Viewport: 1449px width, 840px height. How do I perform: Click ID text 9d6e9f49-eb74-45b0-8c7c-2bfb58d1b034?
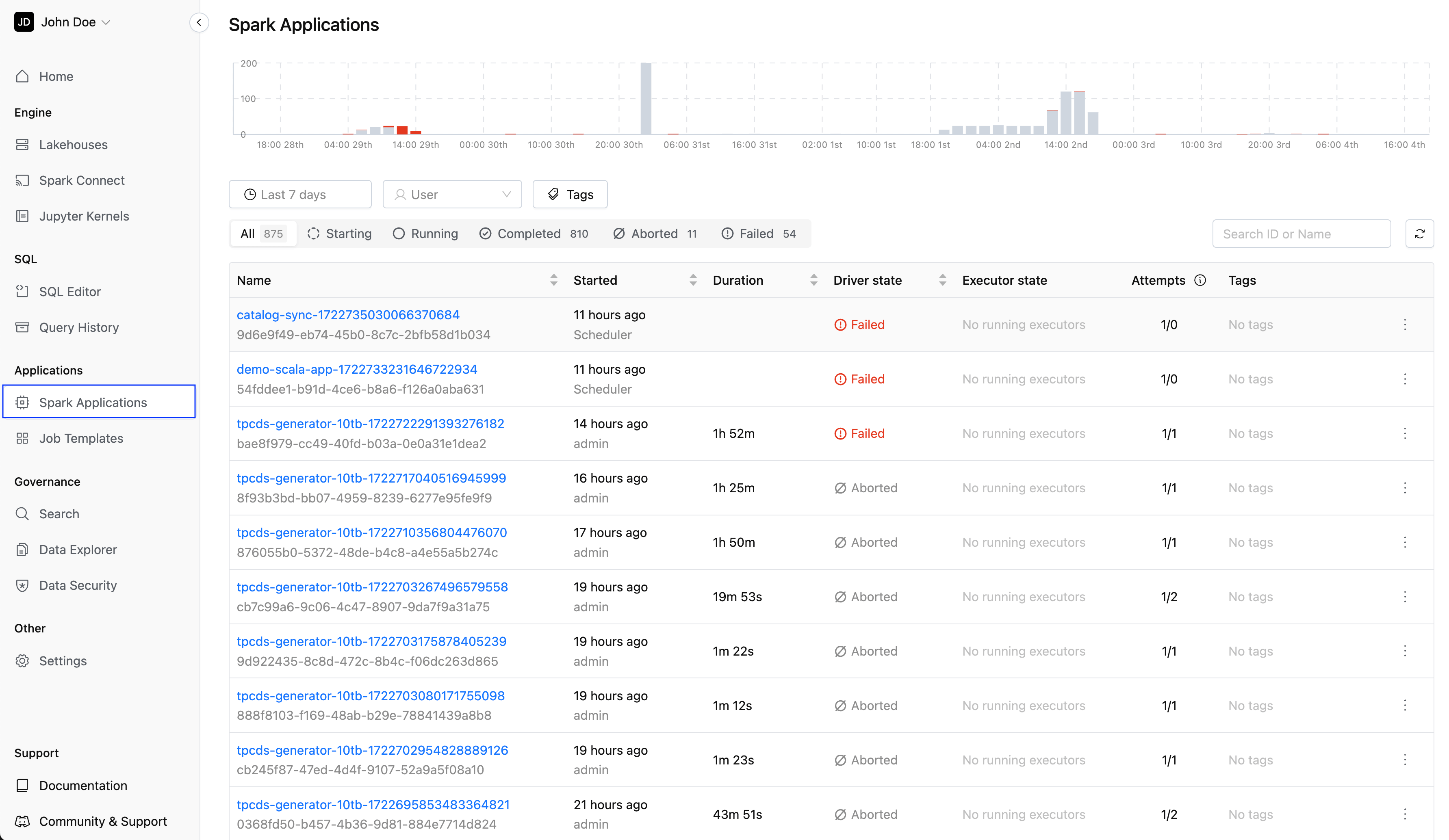pos(363,335)
